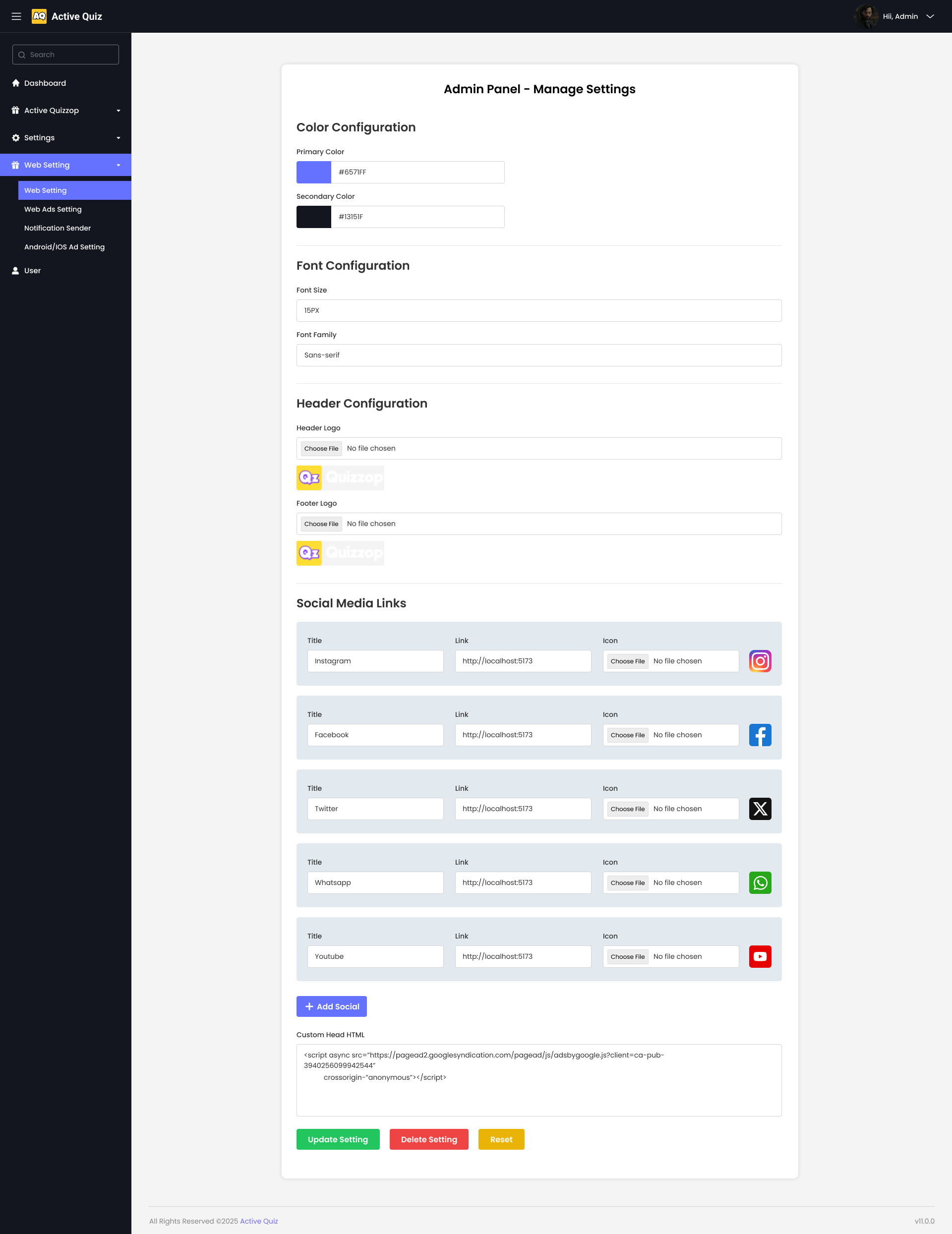This screenshot has width=952, height=1234.
Task: Open the User menu item
Action: (65, 271)
